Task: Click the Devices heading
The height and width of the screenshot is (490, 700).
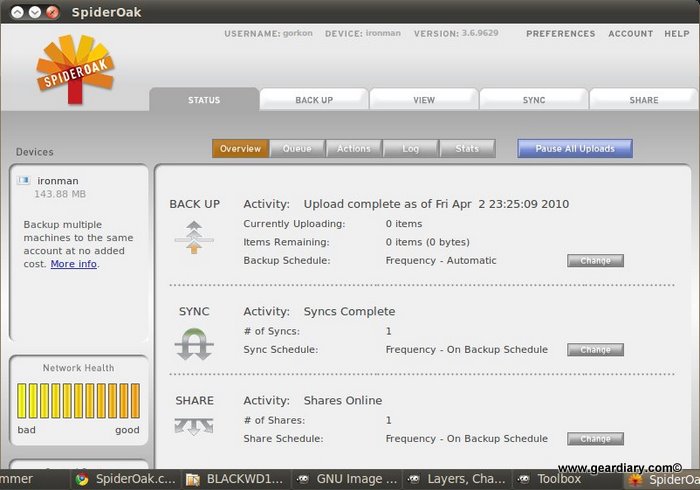Action: [34, 152]
